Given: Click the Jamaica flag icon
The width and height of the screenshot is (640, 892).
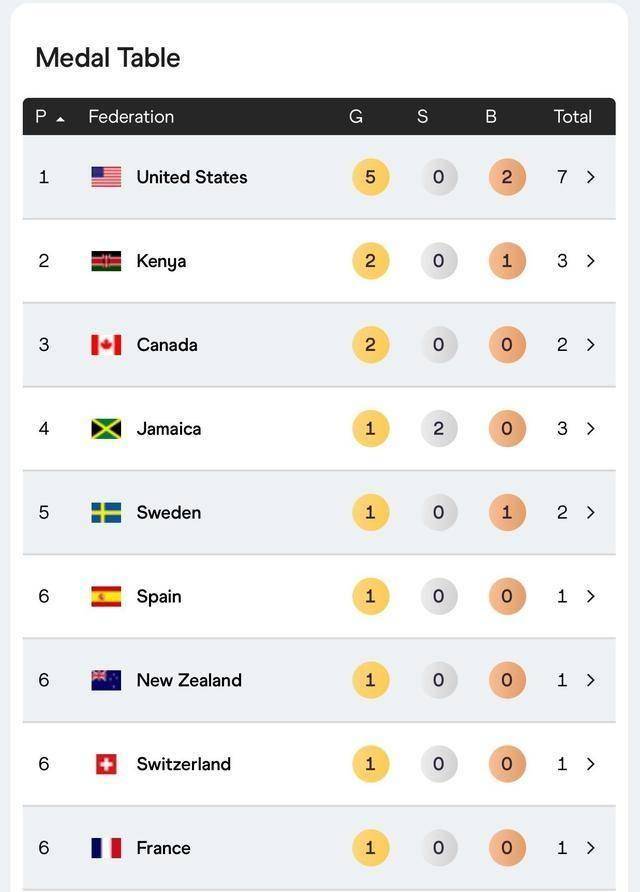Looking at the screenshot, I should tap(106, 429).
